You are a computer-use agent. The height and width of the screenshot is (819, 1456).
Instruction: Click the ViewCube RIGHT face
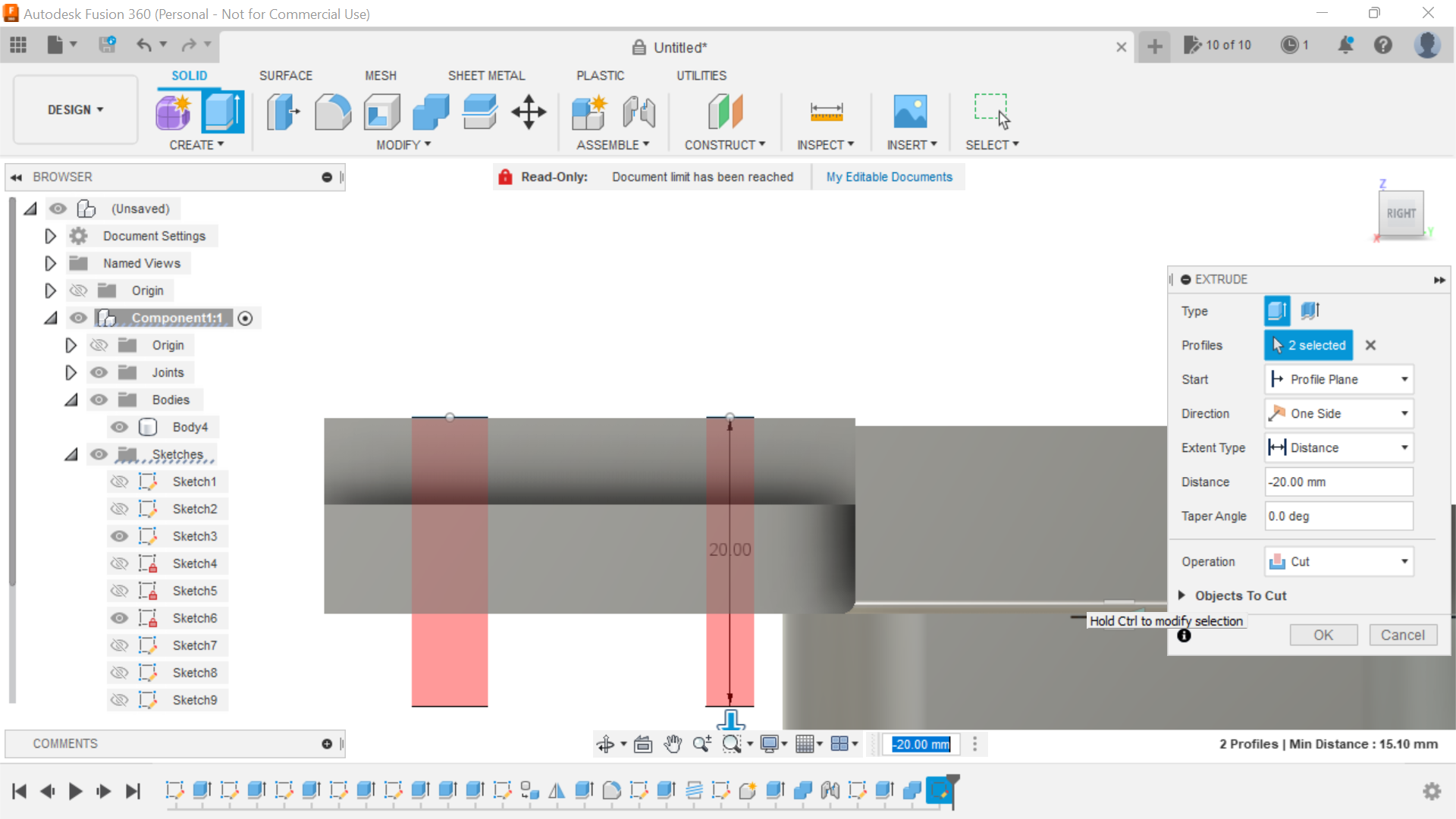click(1401, 214)
